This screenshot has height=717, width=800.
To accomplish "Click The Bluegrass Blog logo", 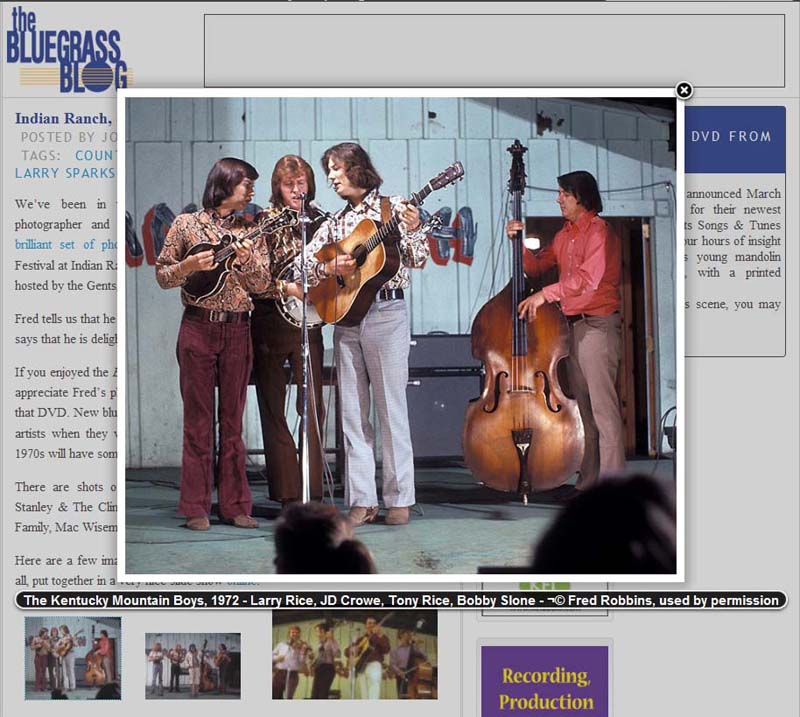I will tap(68, 50).
